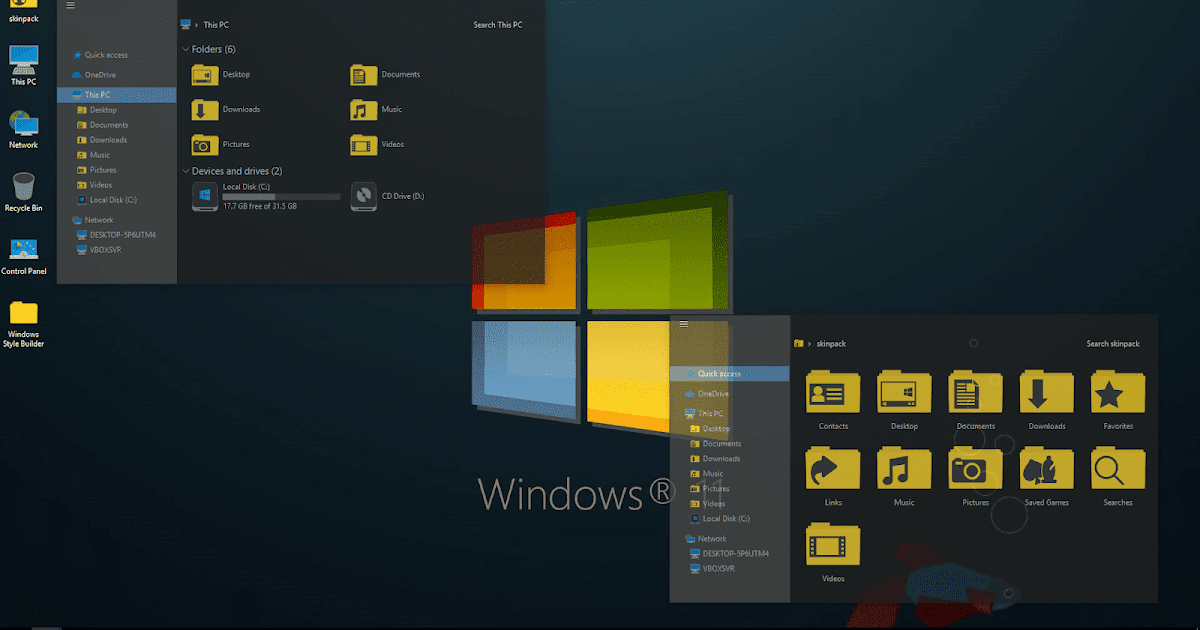Click the Local Disk (C:) capacity bar
Screen dimensions: 1200x630
pos(281,197)
